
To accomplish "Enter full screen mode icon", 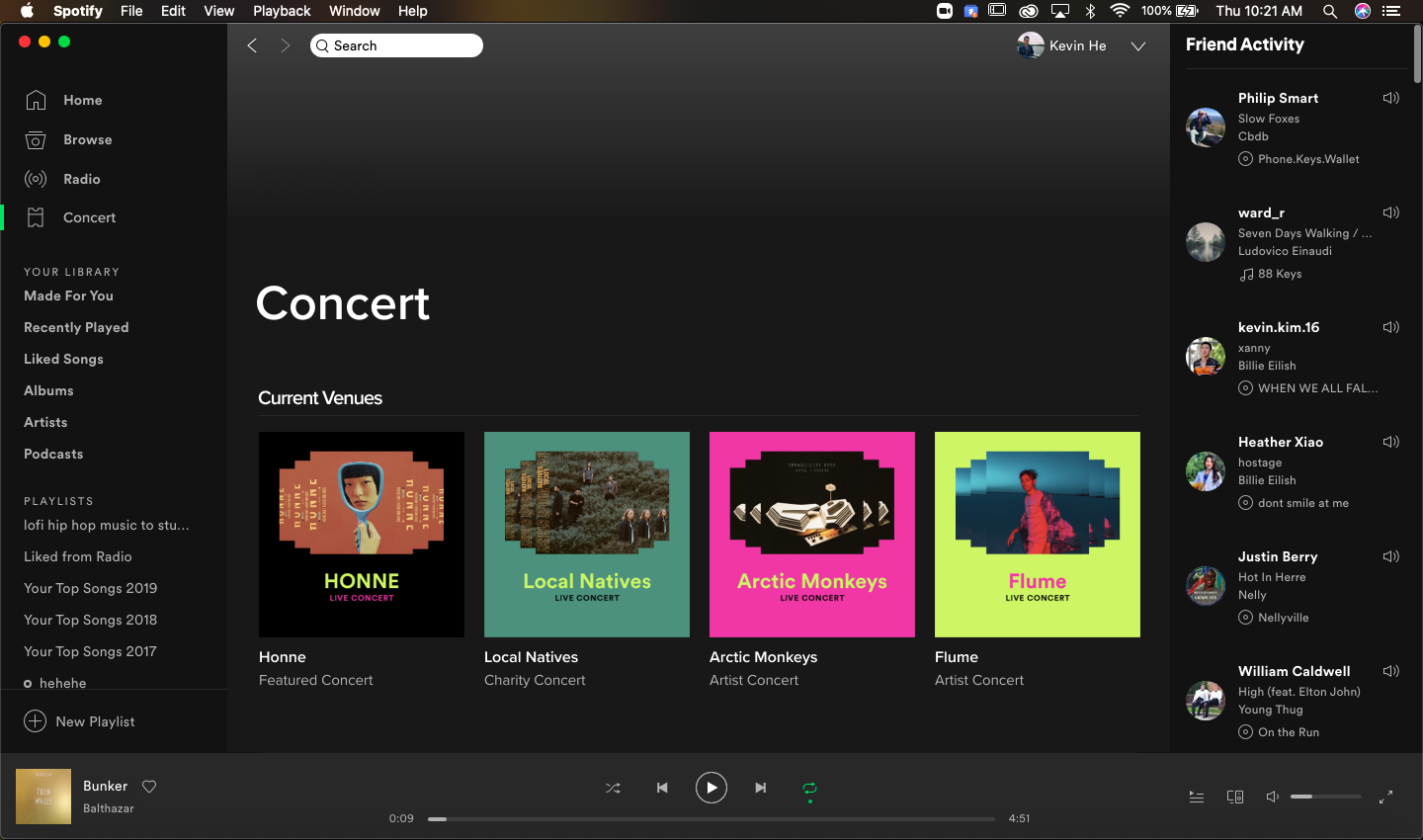I will coord(1385,797).
